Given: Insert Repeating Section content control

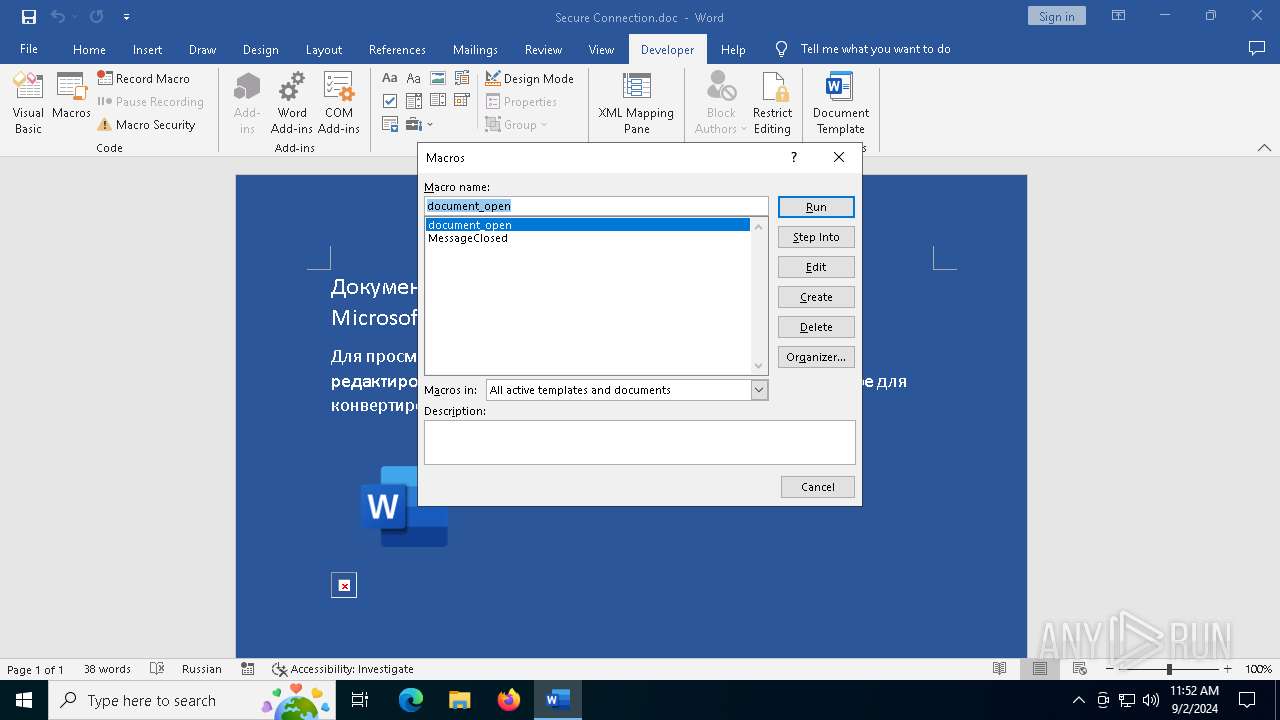Looking at the screenshot, I should [390, 125].
